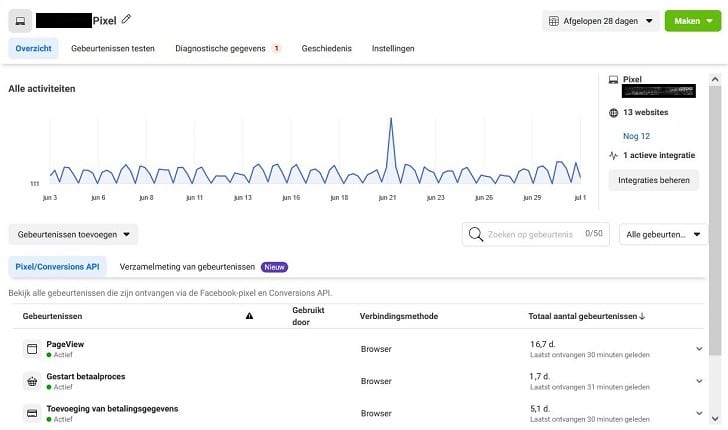728x430 pixels.
Task: Click the Nieuw badge
Action: (x=274, y=267)
